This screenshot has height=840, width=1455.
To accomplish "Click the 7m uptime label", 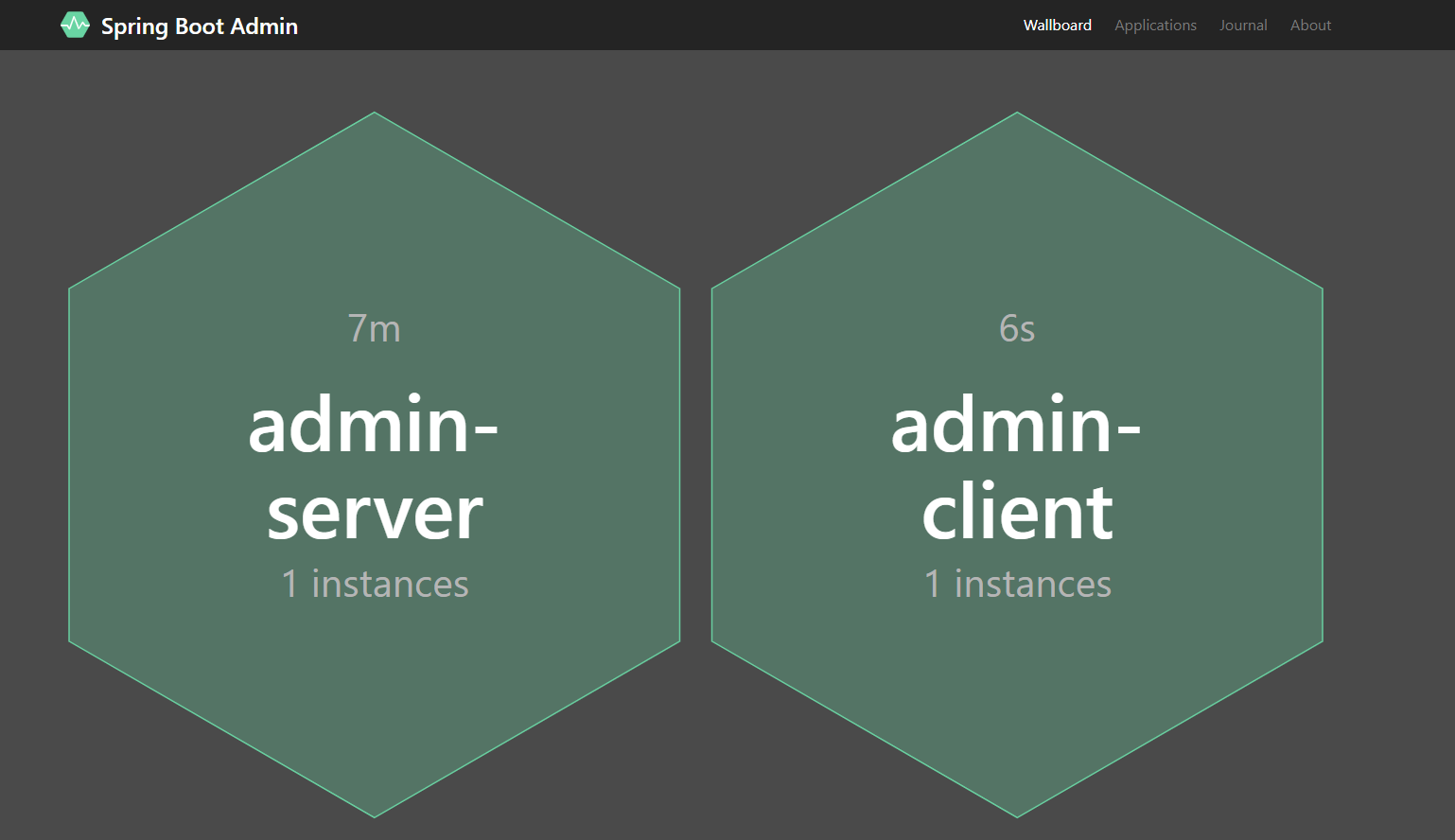I will pyautogui.click(x=375, y=328).
